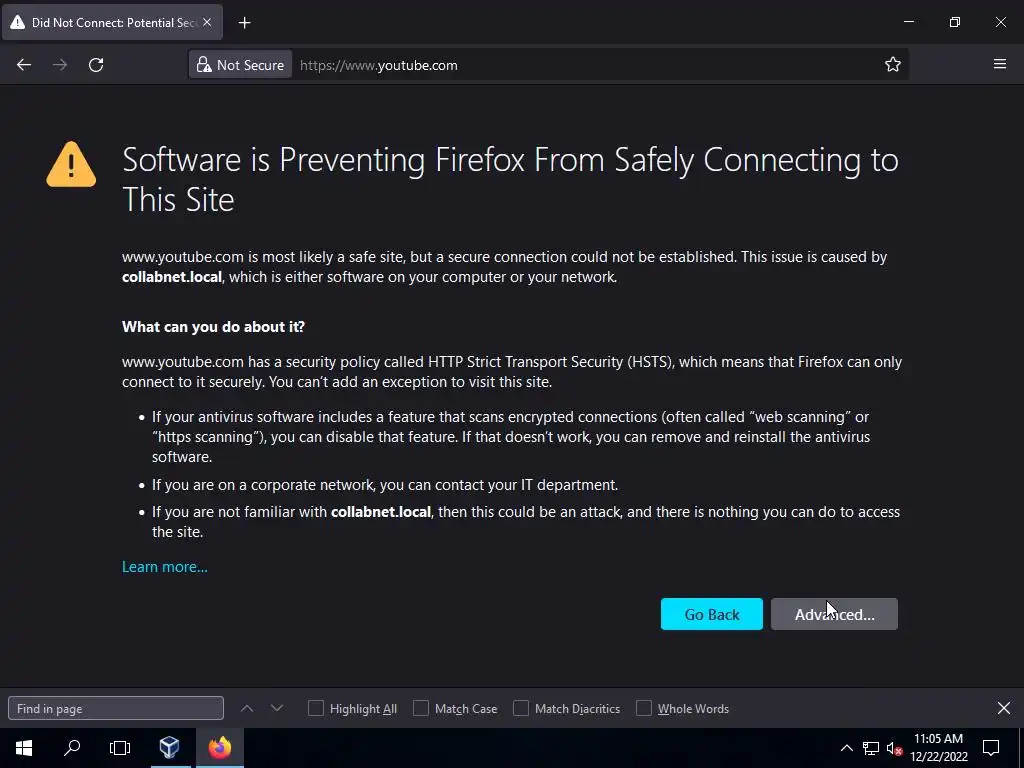Enable the Highlight All checkbox
The width and height of the screenshot is (1024, 768).
[316, 708]
